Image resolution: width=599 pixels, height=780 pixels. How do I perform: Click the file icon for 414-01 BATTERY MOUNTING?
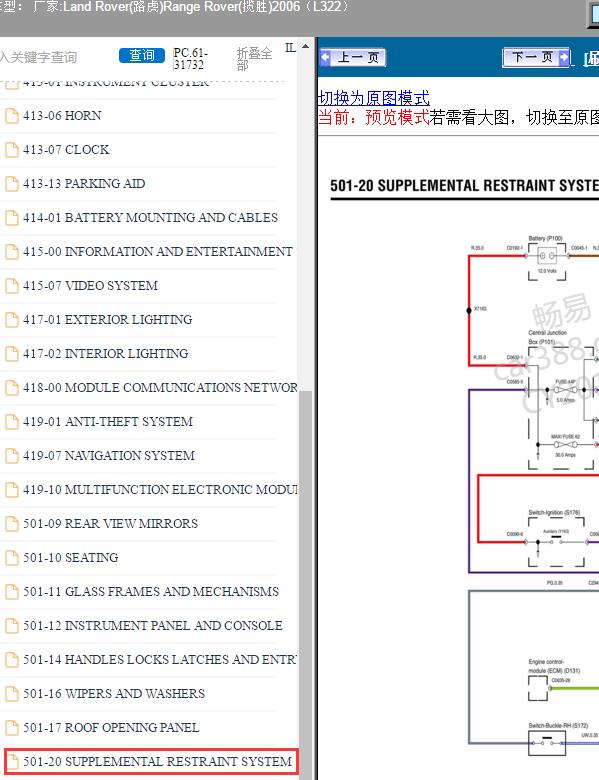click(11, 218)
